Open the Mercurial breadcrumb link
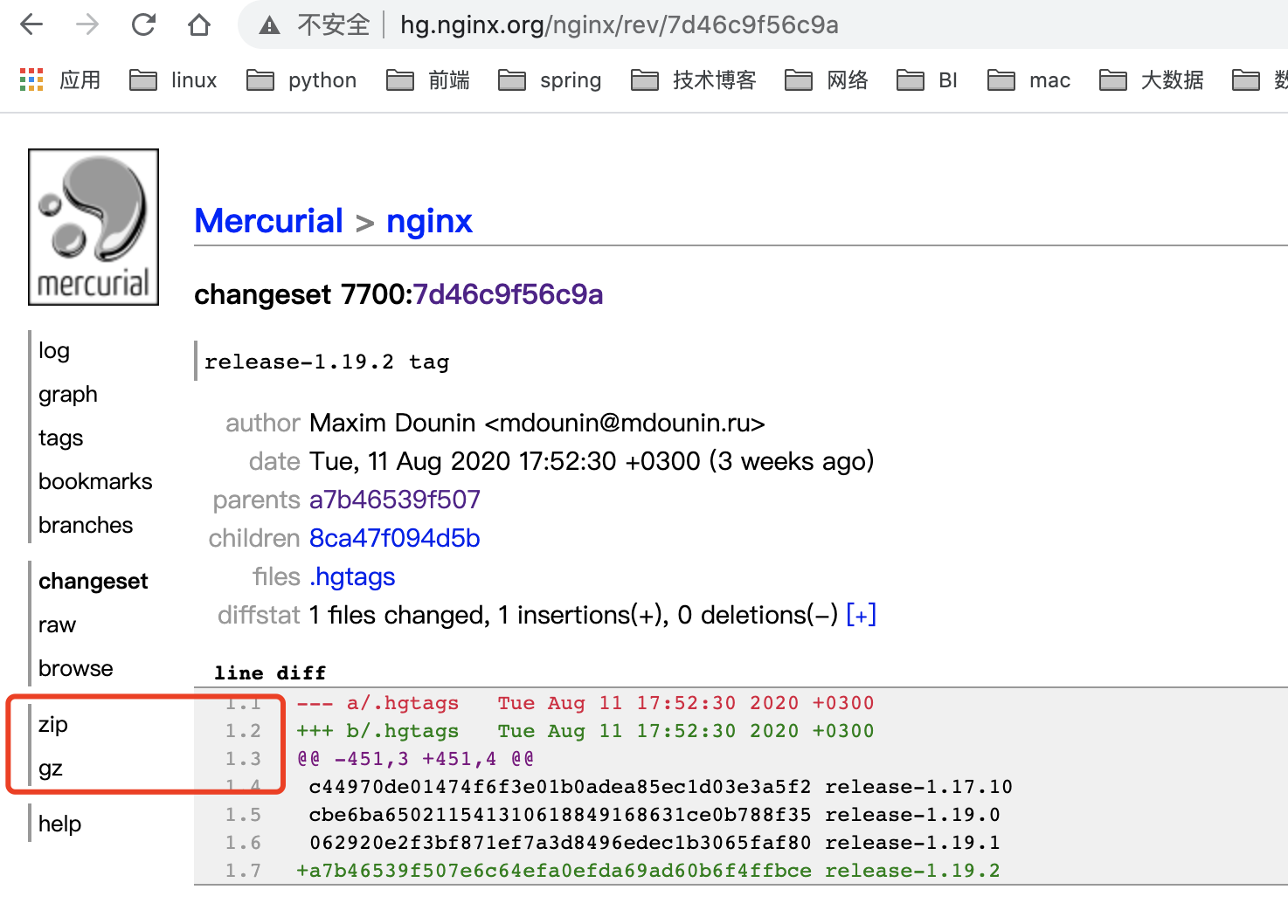The width and height of the screenshot is (1288, 924). pyautogui.click(x=268, y=221)
